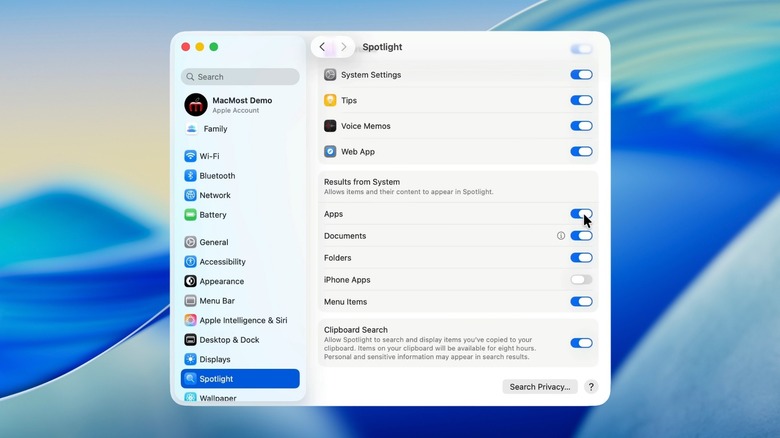The image size is (780, 438).
Task: Click the 'iPhone Apps' label
Action: point(347,280)
